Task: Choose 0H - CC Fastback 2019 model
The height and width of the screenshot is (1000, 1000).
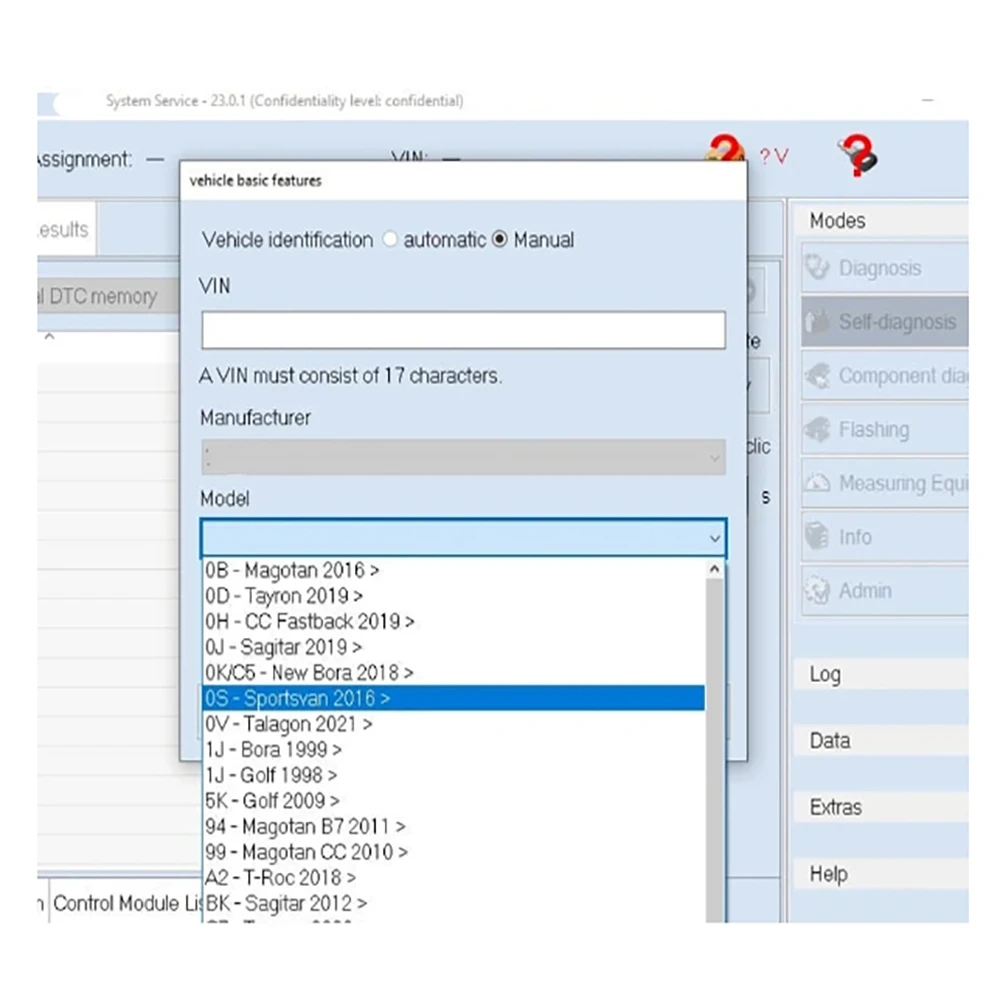Action: click(x=453, y=621)
